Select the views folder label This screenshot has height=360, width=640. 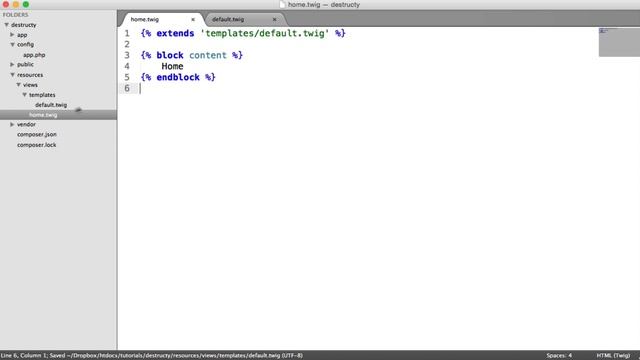pyautogui.click(x=30, y=85)
